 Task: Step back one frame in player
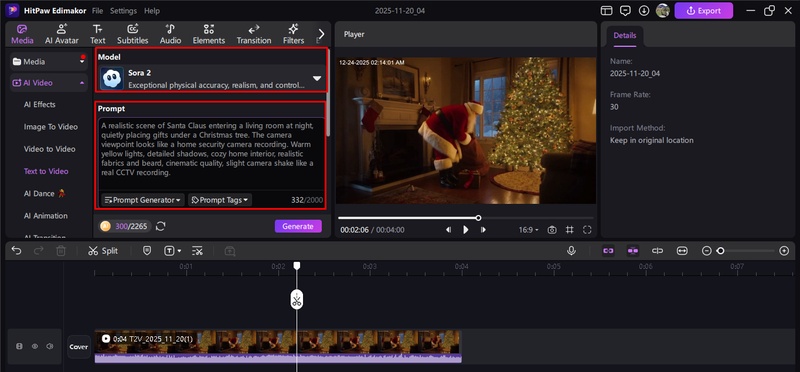[x=448, y=230]
